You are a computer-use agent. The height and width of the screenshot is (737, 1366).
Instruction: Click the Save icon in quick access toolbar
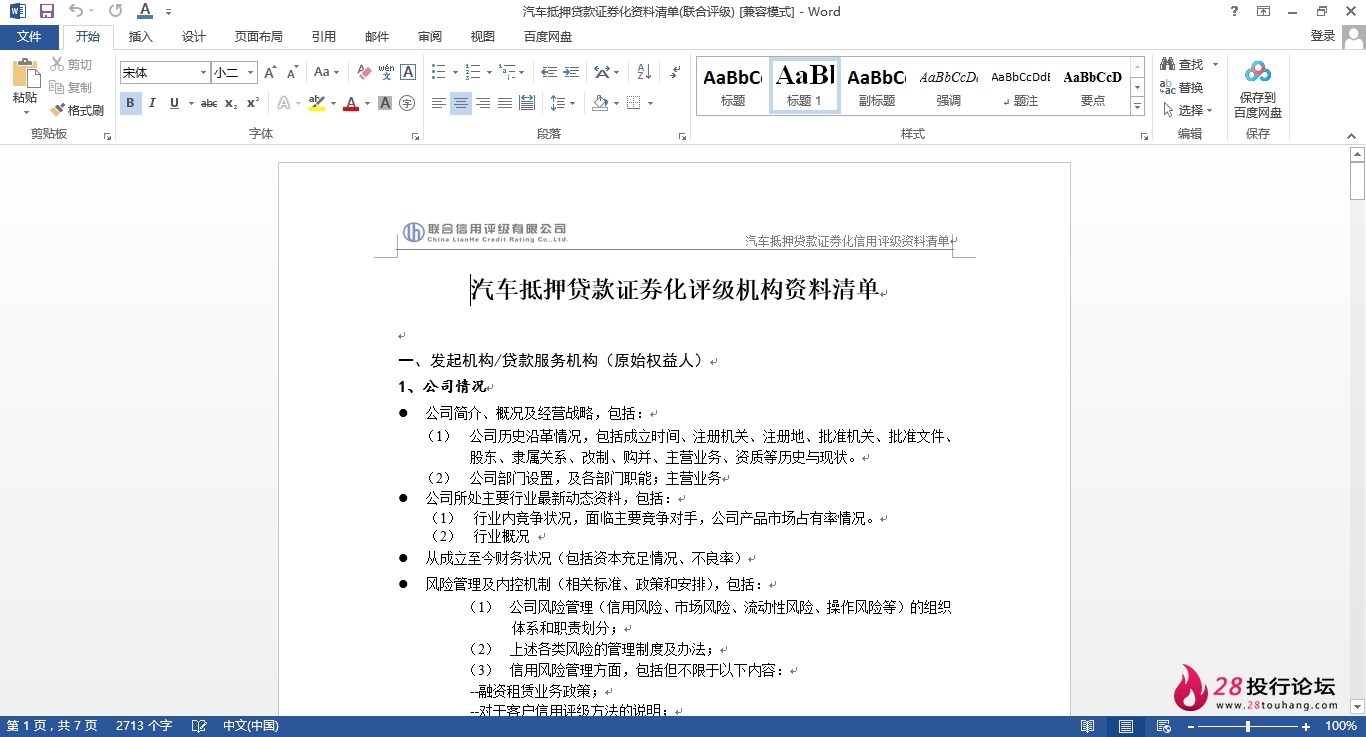coord(46,11)
